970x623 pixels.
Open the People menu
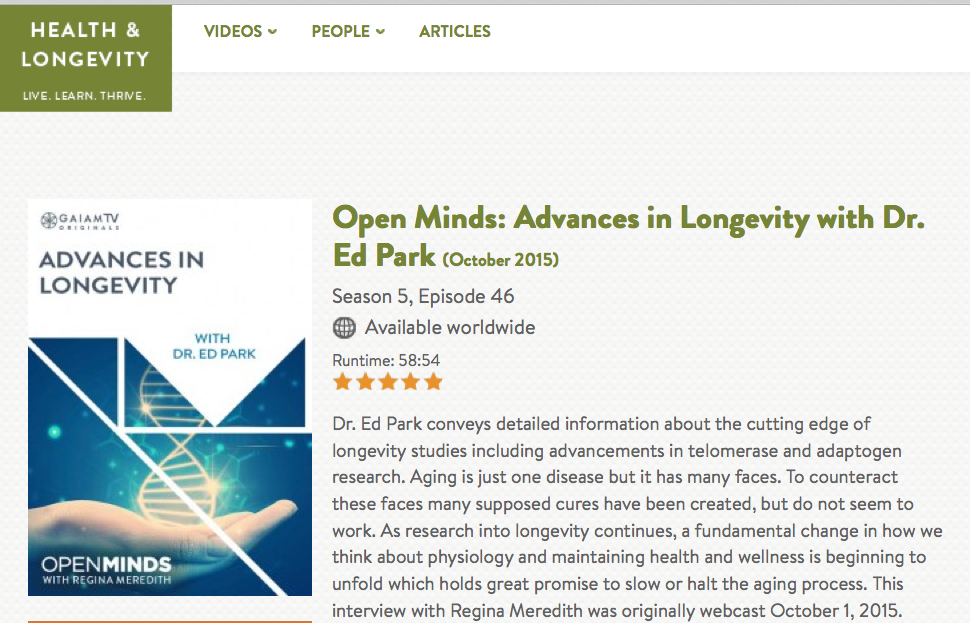348,31
